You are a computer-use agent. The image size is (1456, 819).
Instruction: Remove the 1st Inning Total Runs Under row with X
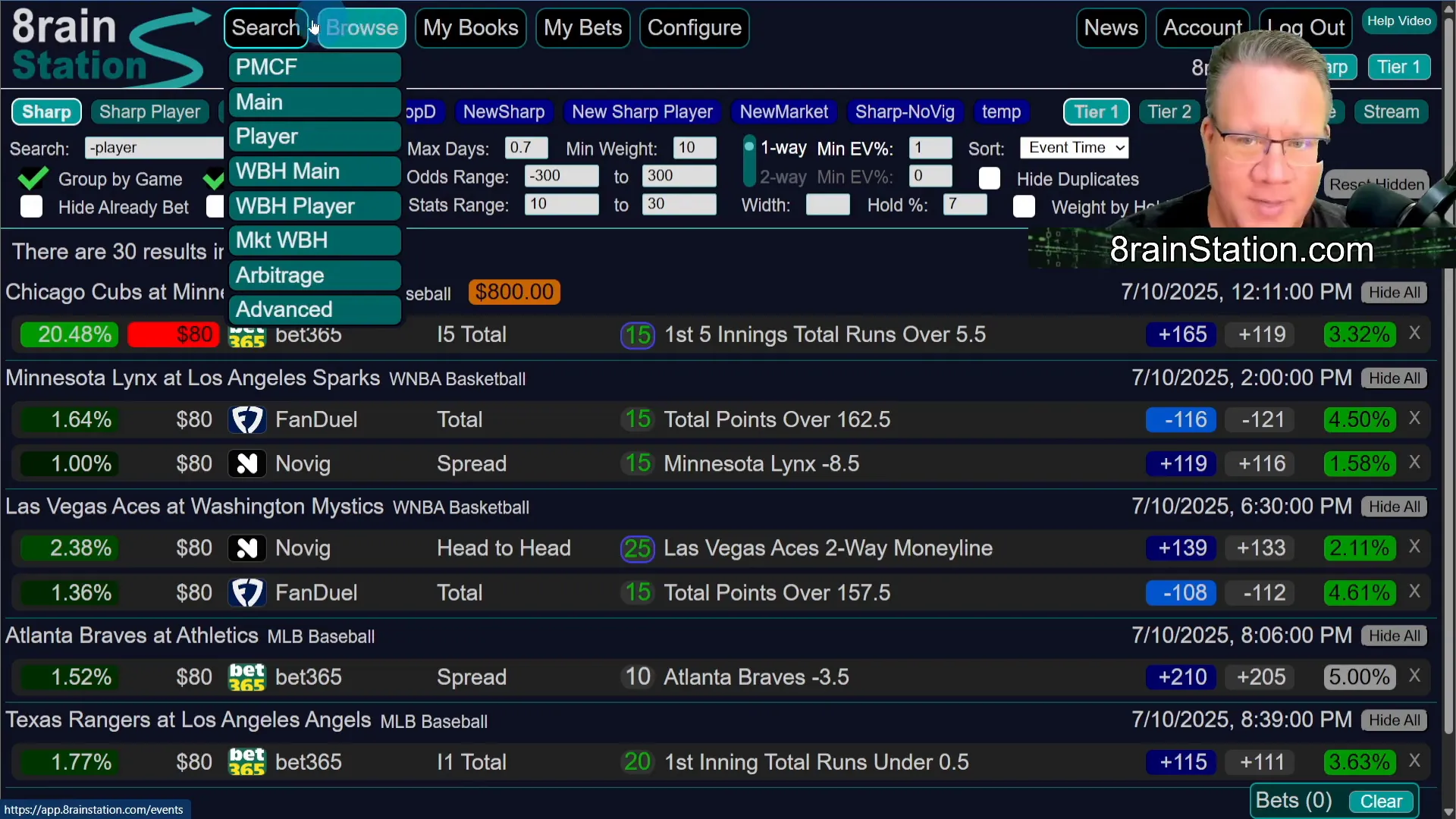point(1414,761)
